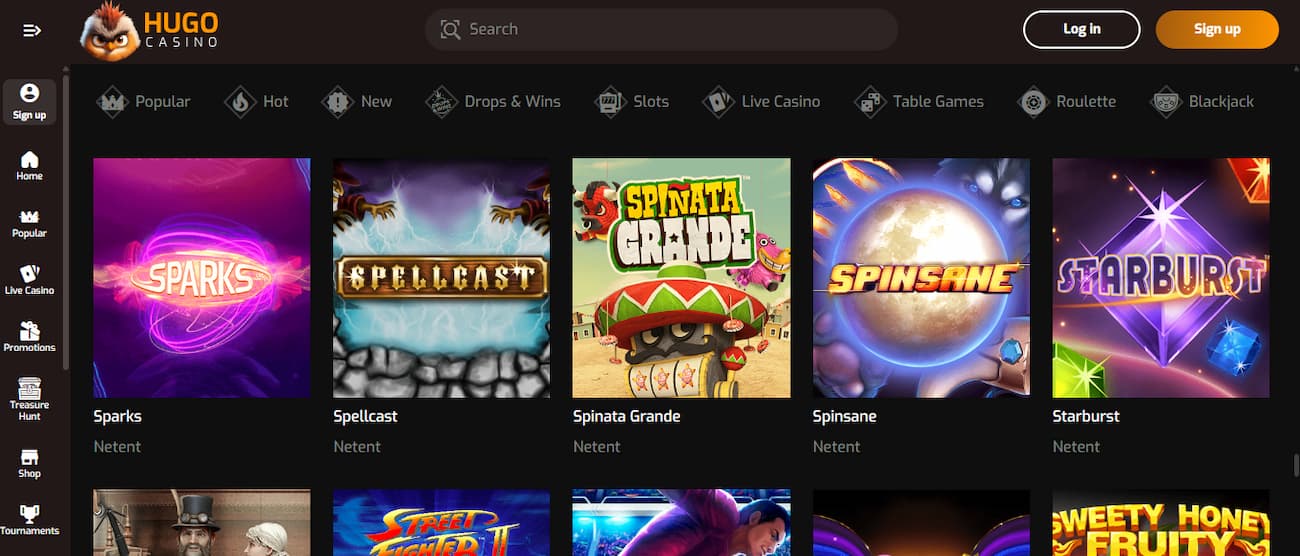Switch to the New category tab label
Image resolution: width=1300 pixels, height=556 pixels.
(x=376, y=101)
